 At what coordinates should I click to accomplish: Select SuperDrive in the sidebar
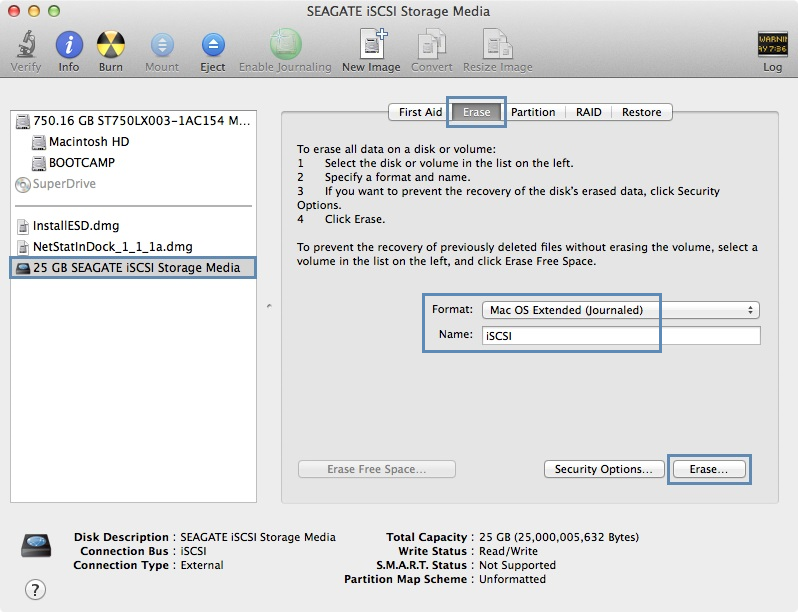133,184
